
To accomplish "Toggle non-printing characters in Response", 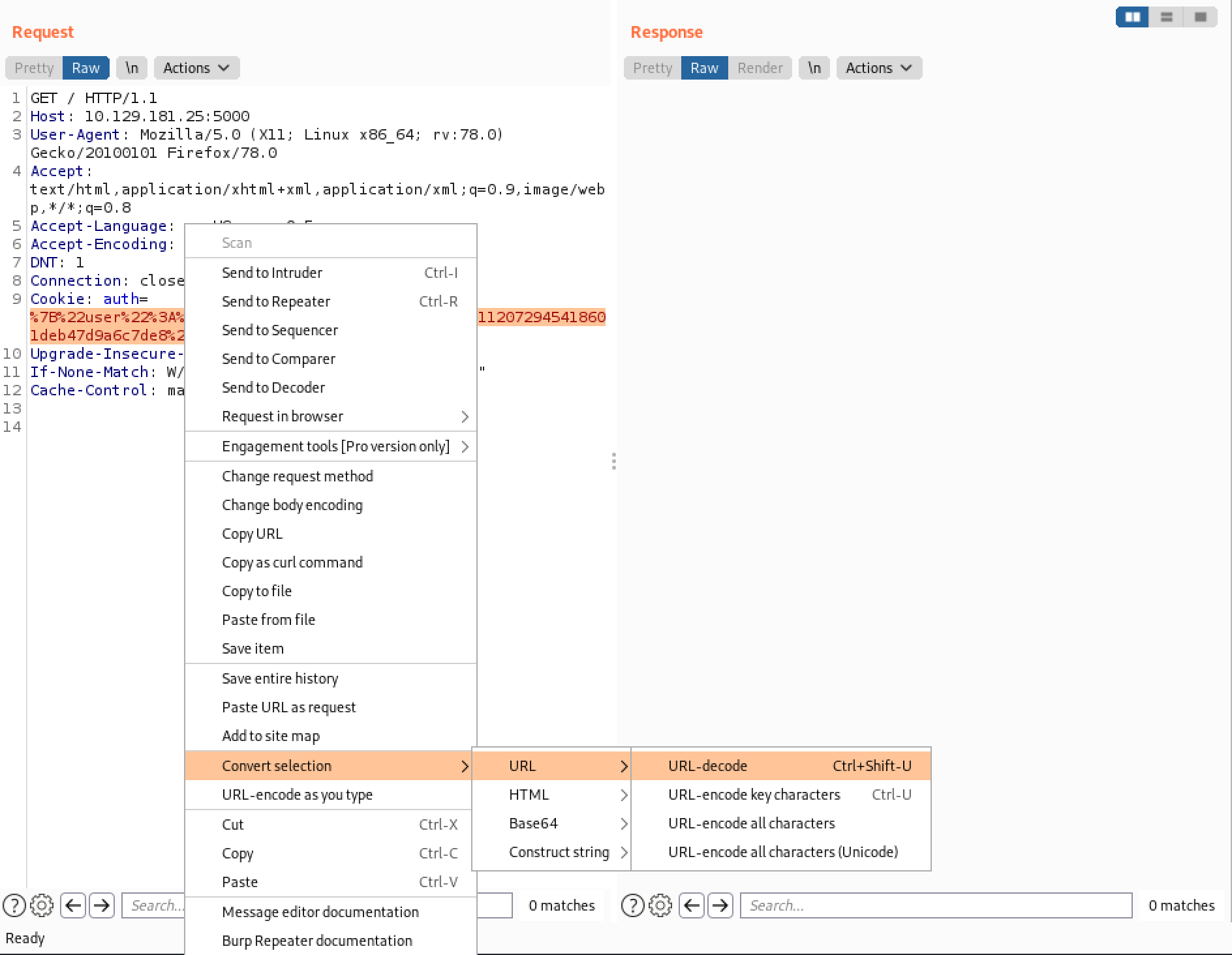I will (814, 68).
